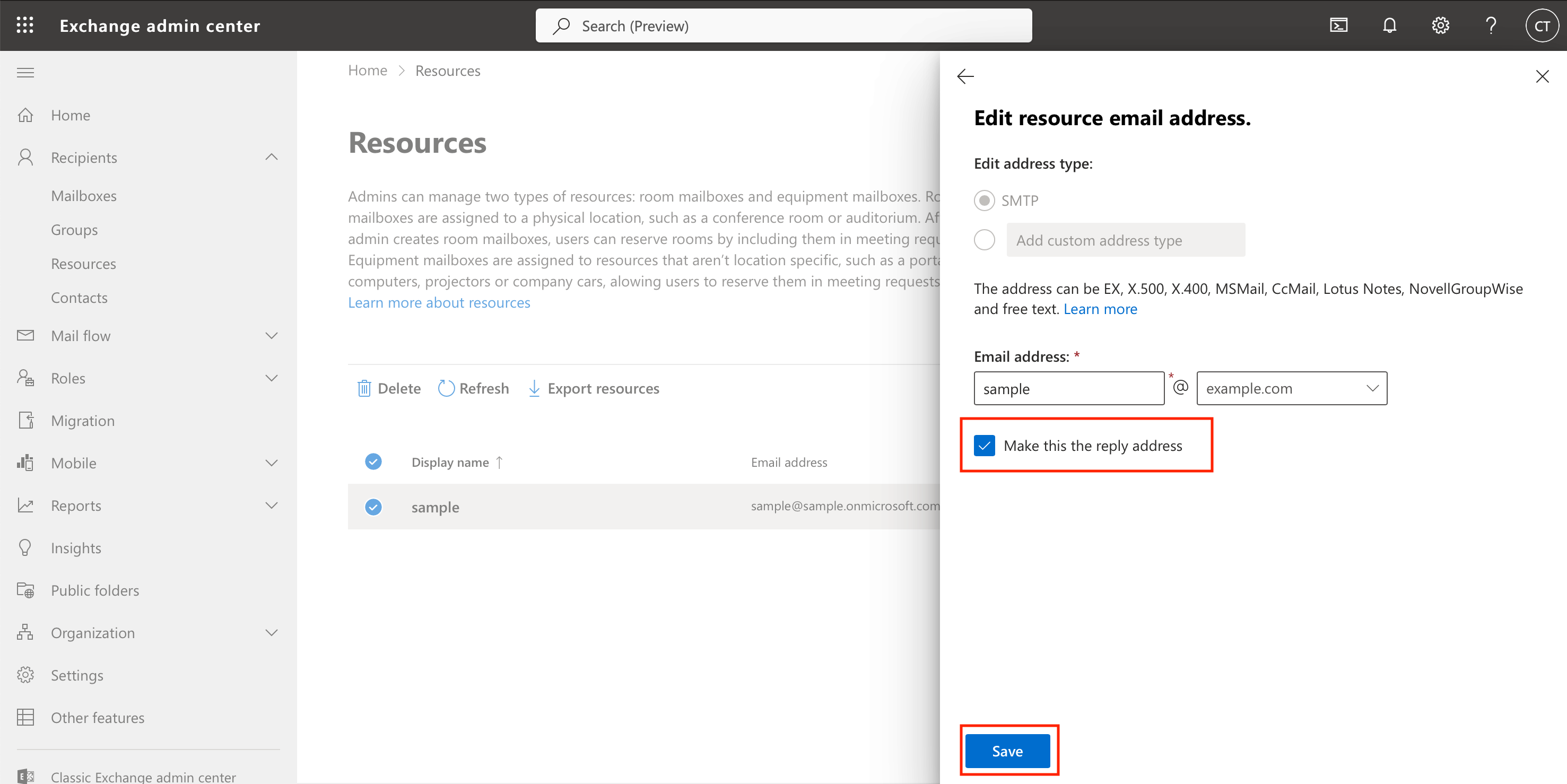Expand the Reports section

coord(271,506)
